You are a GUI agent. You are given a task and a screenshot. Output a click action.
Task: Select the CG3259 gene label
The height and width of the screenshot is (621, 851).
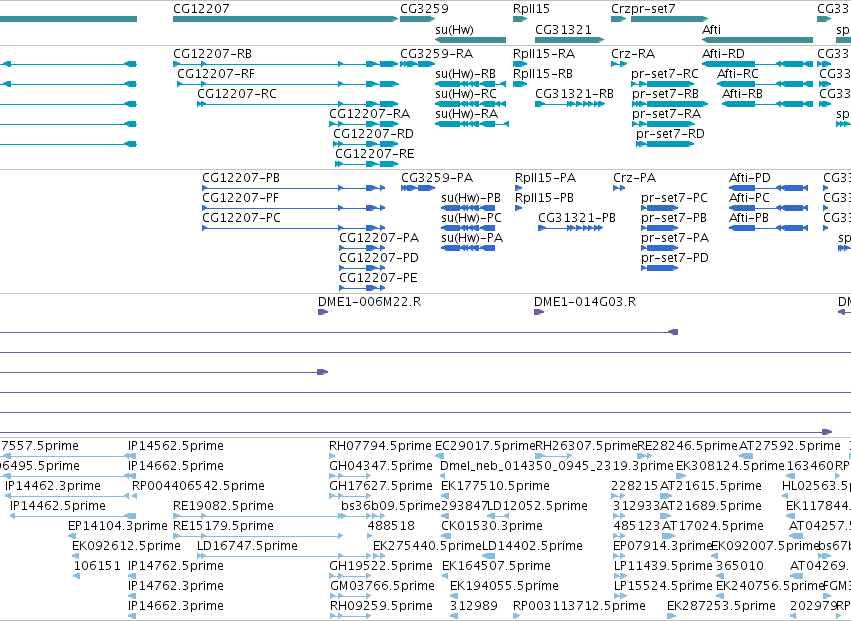pos(424,9)
